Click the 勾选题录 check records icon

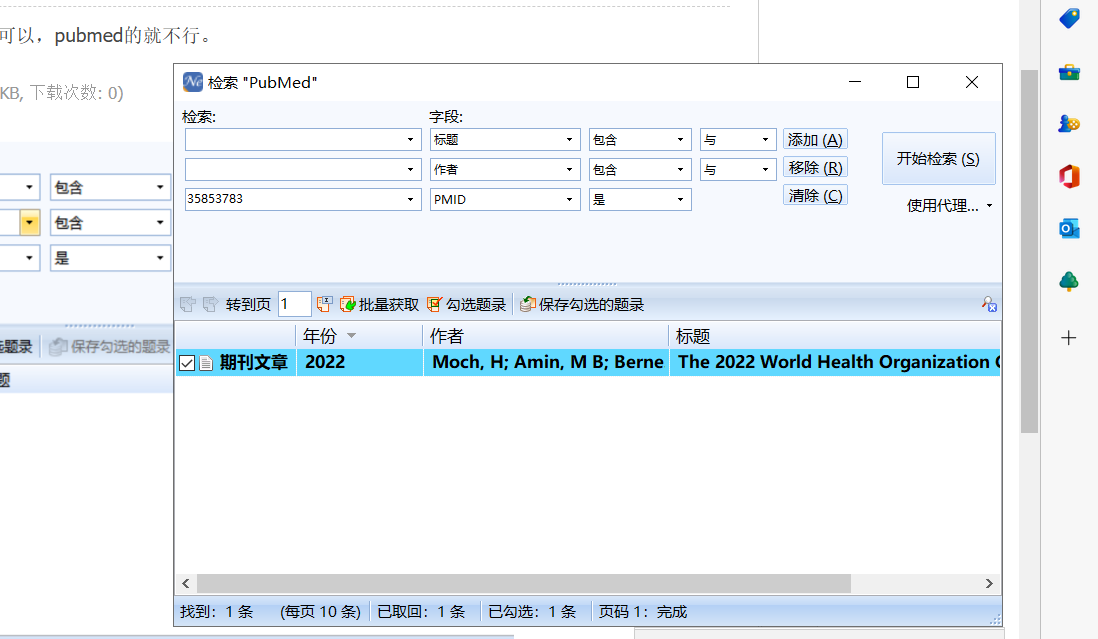(435, 304)
